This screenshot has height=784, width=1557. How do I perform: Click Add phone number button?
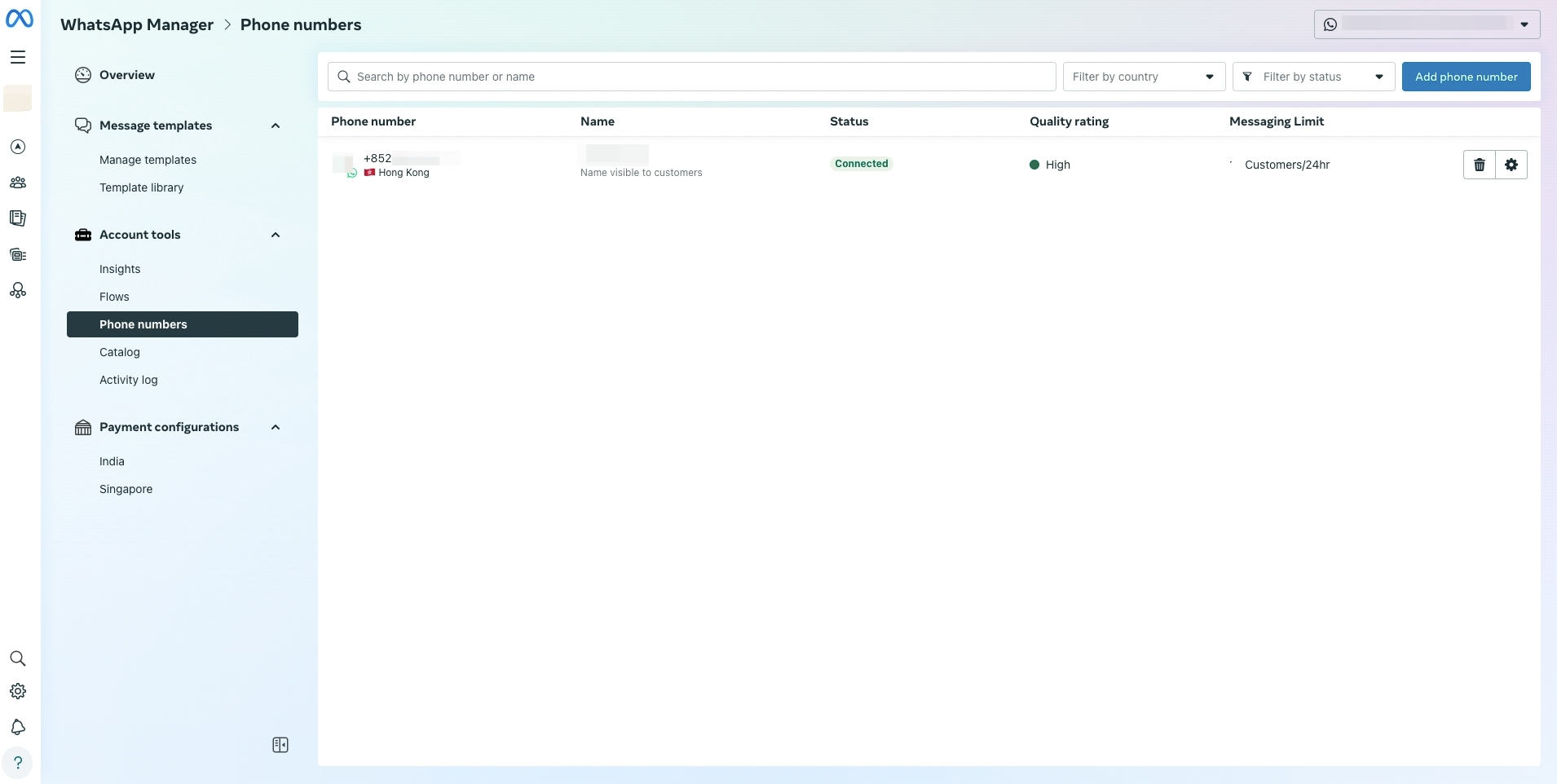[1466, 77]
